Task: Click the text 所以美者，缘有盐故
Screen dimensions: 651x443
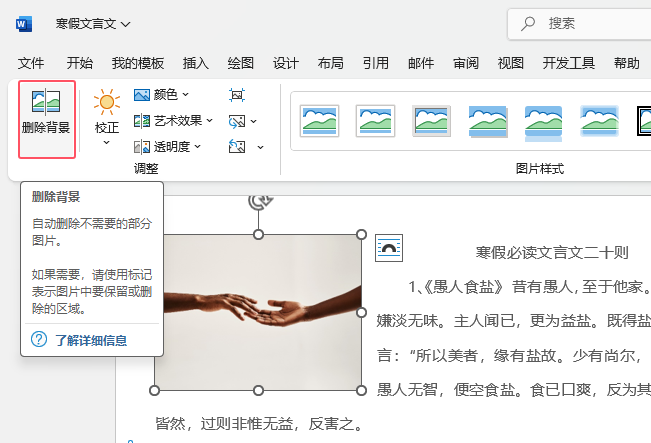Action: (x=485, y=355)
